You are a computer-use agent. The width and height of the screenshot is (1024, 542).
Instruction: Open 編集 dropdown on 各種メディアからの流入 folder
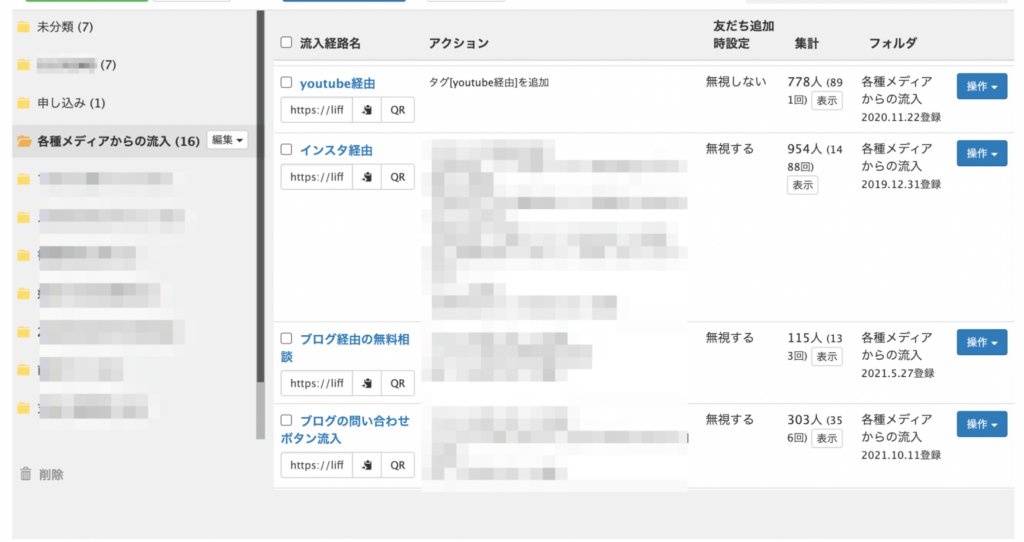227,141
